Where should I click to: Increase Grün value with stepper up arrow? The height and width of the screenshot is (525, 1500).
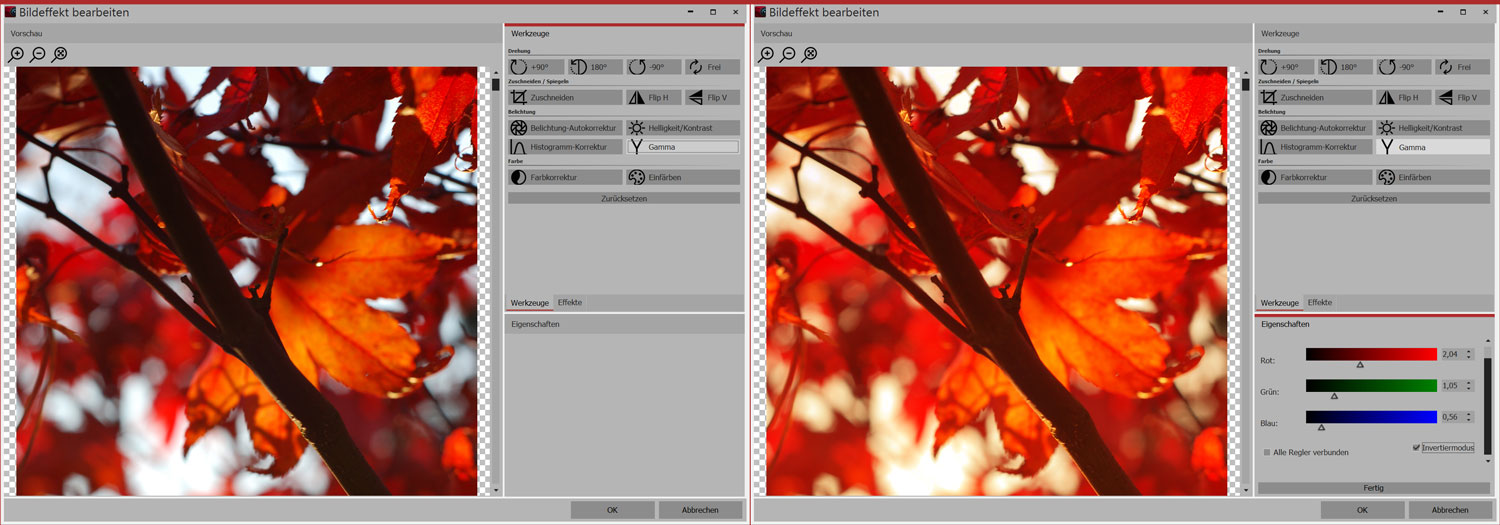point(1469,383)
